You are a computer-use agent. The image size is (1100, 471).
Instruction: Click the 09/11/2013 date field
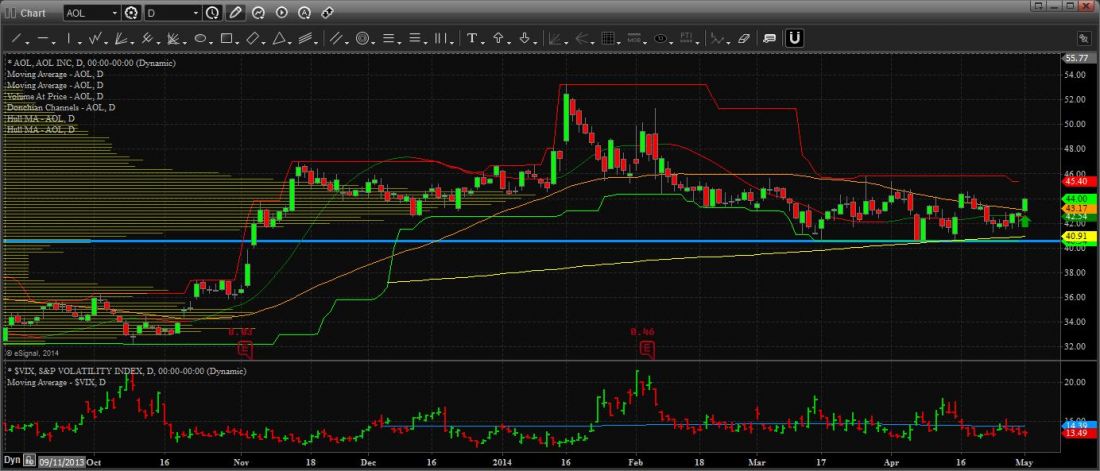(61, 463)
